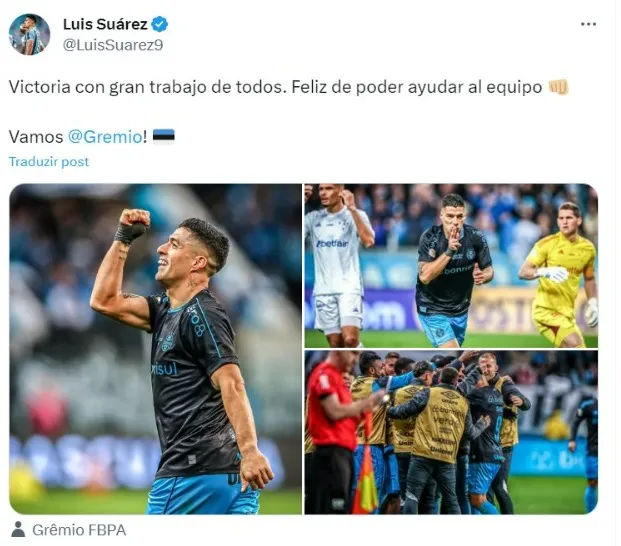Screen dimensions: 621x546
Task: Click the person icon beside Grêmio FBPA
Action: click(18, 529)
